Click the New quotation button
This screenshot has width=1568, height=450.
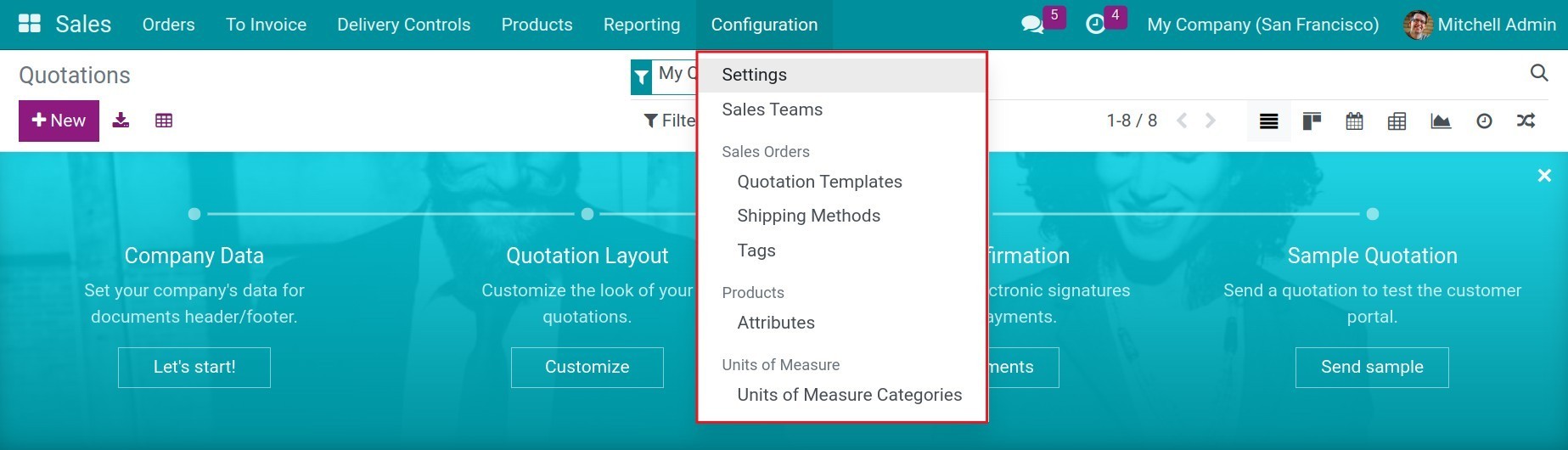[59, 121]
